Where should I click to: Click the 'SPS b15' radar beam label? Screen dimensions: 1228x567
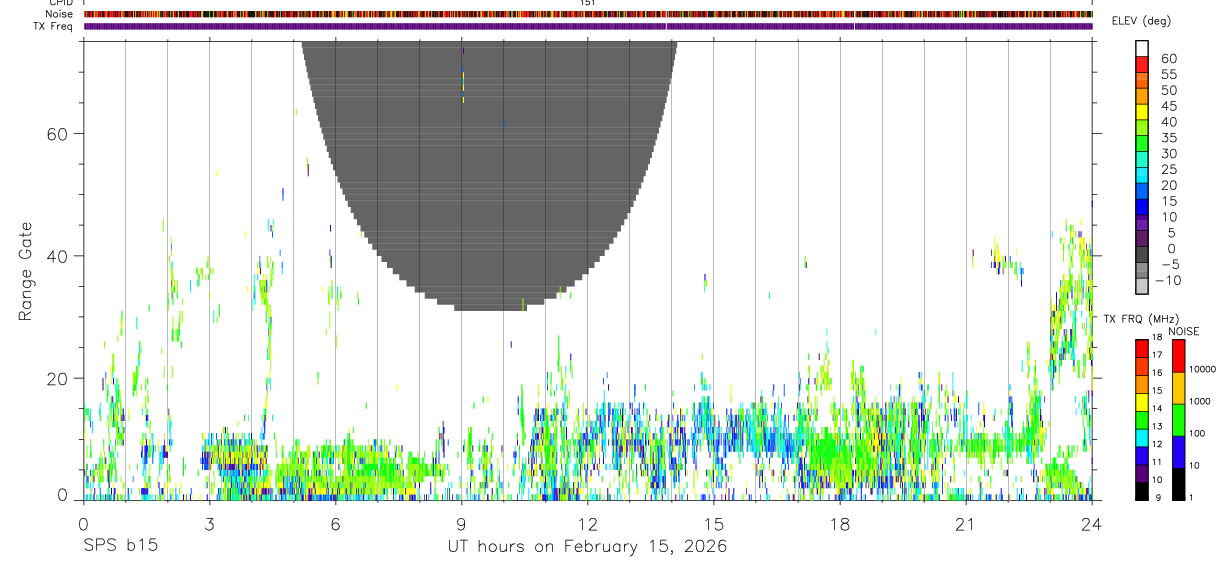point(119,547)
